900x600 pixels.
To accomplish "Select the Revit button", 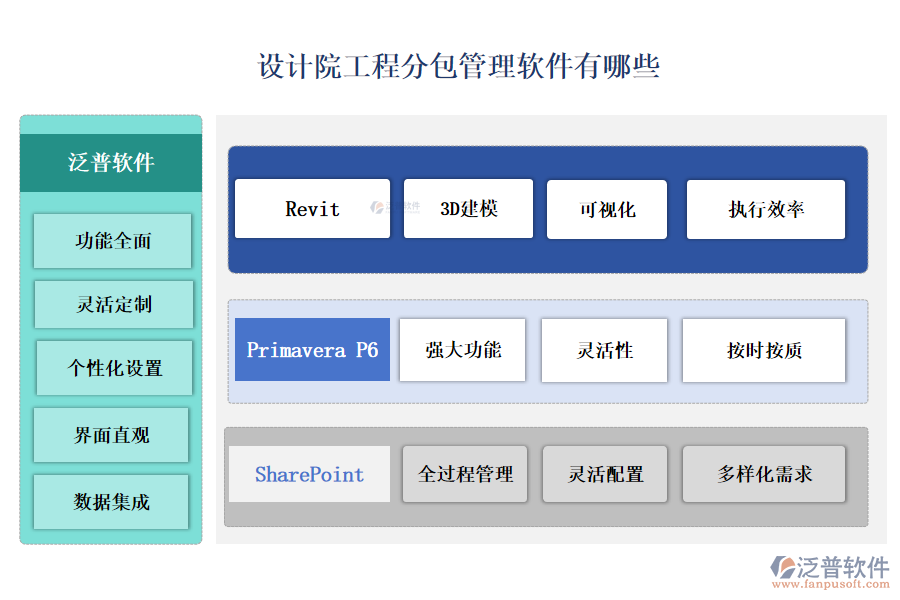I will [312, 209].
